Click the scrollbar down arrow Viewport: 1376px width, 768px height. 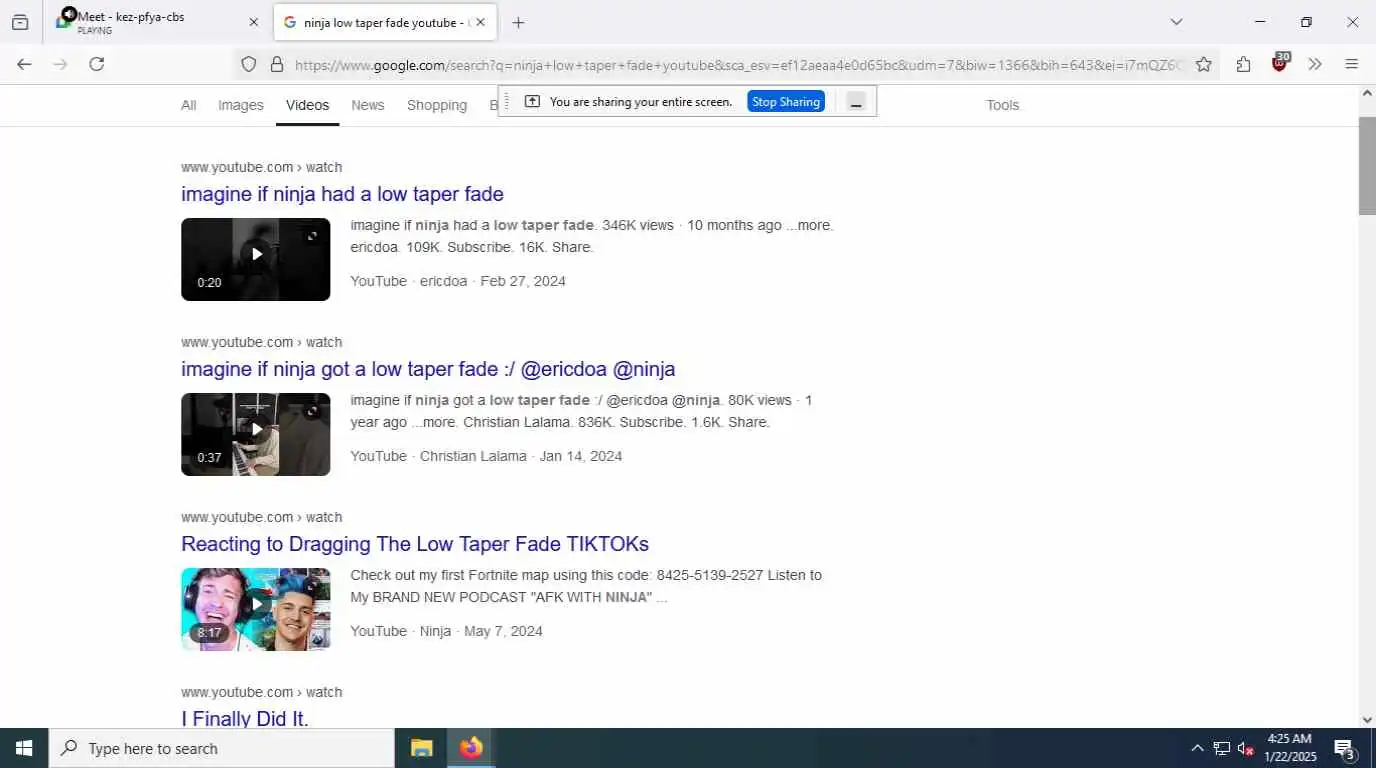pos(1367,719)
